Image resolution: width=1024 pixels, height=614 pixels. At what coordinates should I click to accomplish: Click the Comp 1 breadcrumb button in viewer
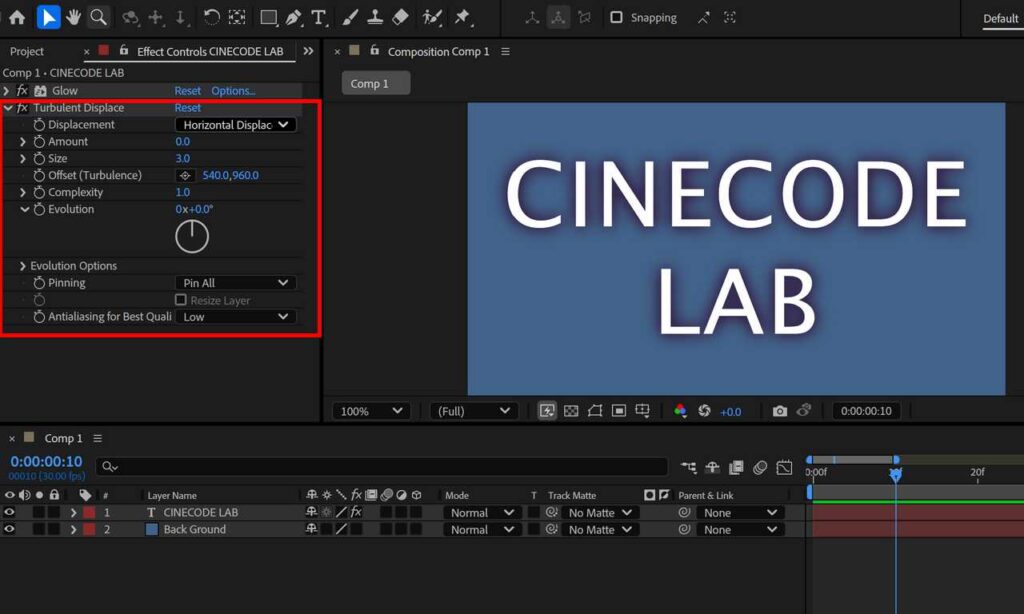[376, 83]
